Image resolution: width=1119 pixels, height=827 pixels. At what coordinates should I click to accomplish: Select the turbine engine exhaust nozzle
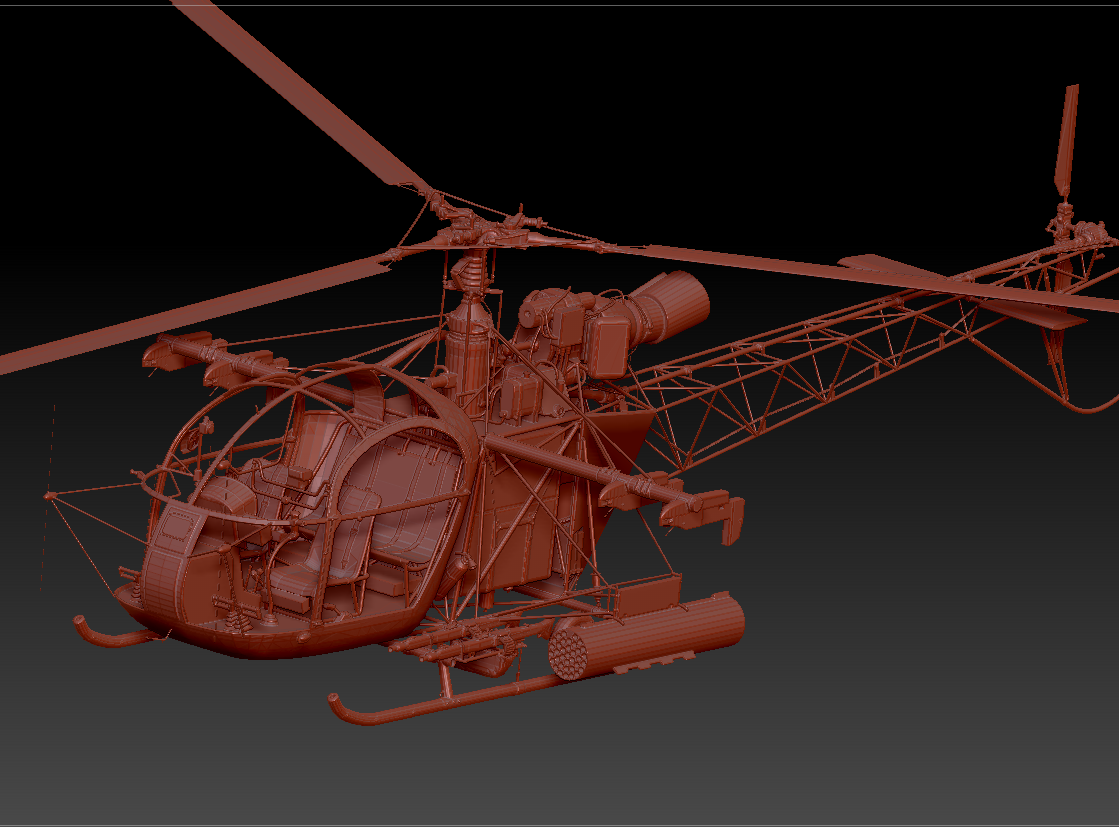[x=673, y=303]
